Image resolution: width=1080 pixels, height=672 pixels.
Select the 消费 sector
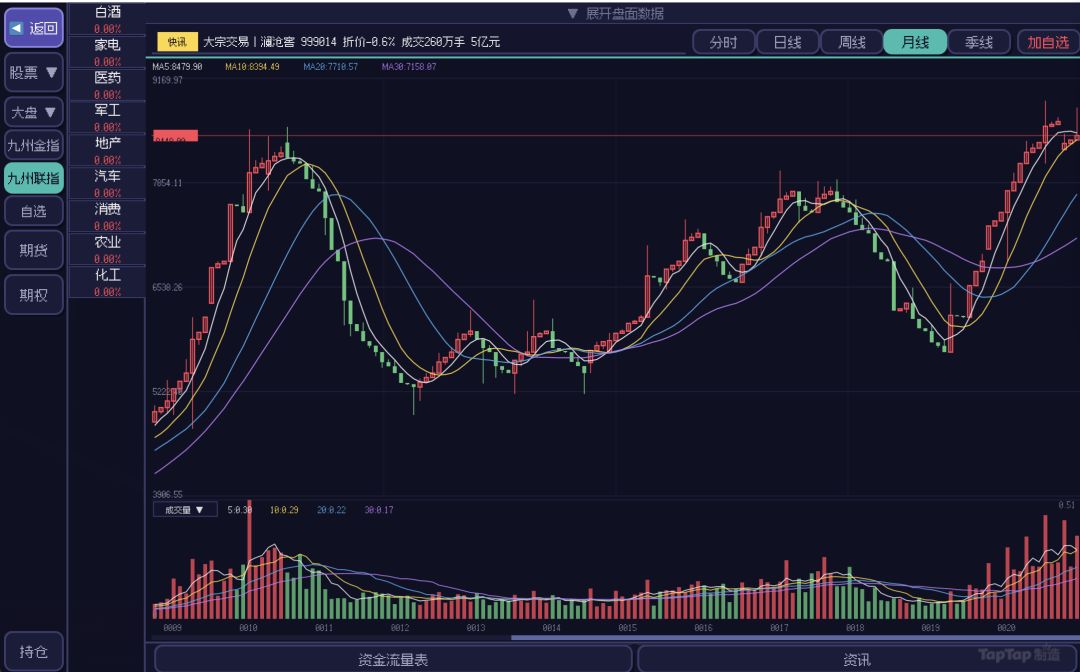click(x=107, y=216)
